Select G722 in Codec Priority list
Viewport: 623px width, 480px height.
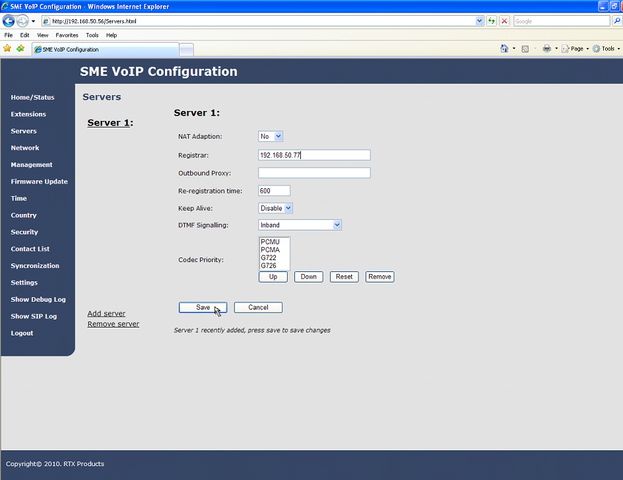point(268,258)
